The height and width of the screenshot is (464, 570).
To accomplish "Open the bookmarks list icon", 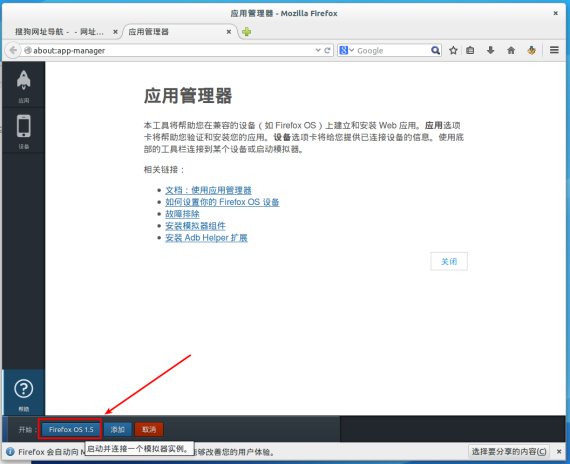I will 470,50.
